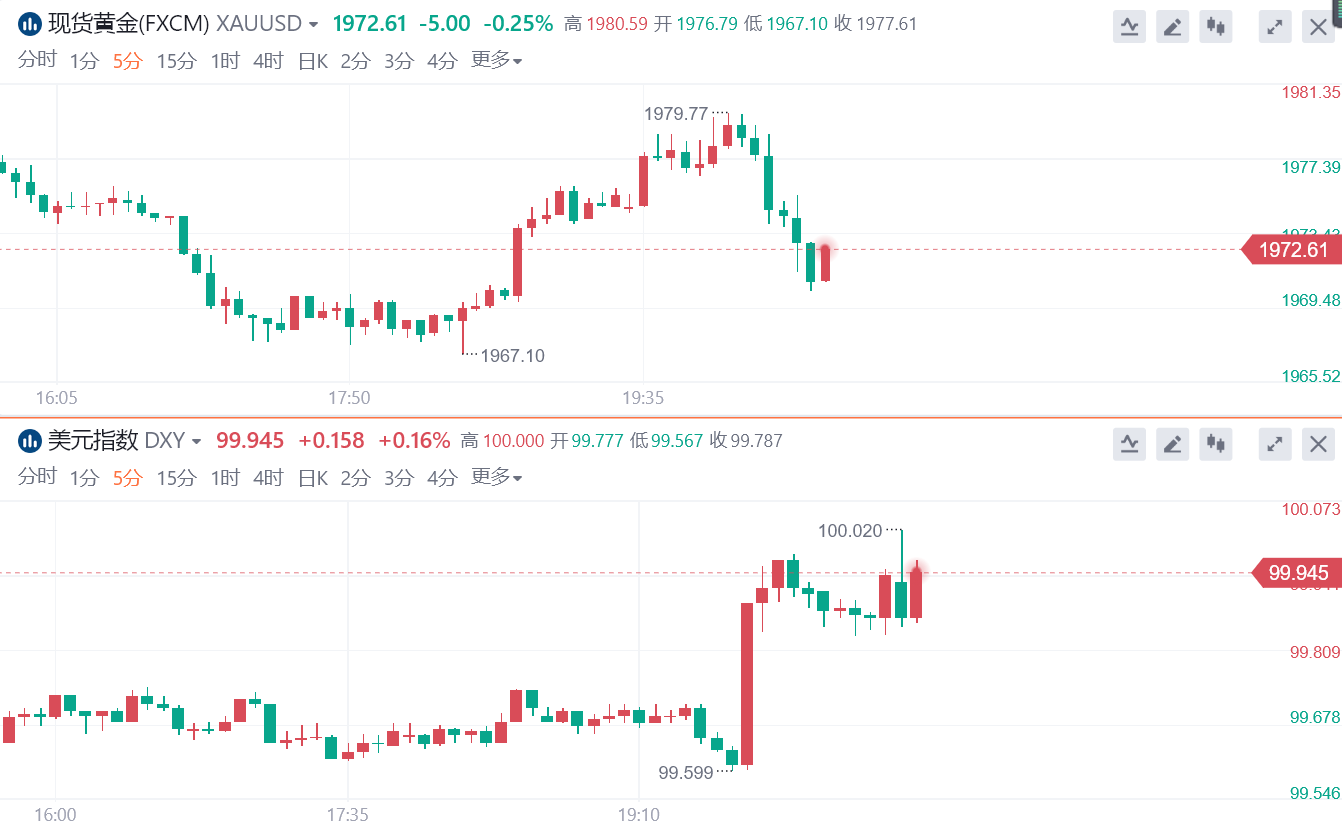1342x825 pixels.
Task: Select the drawing pencil on gold chart
Action: [1172, 27]
